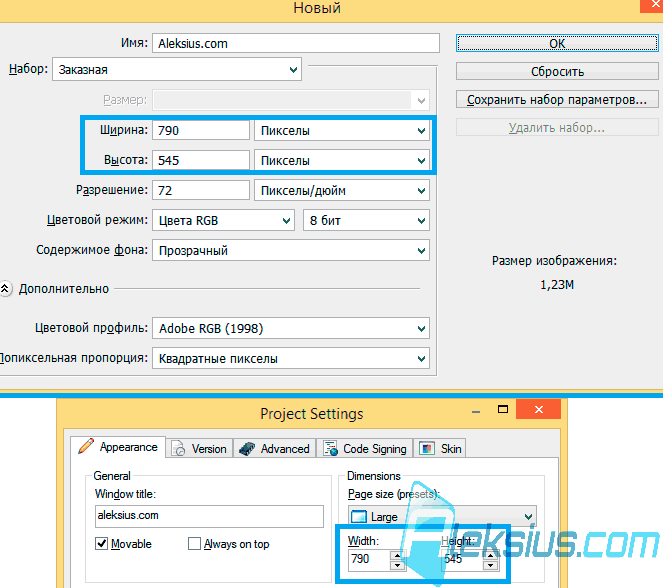Decrease Height using the down spinner arrow
The height and width of the screenshot is (588, 663).
[x=490, y=565]
